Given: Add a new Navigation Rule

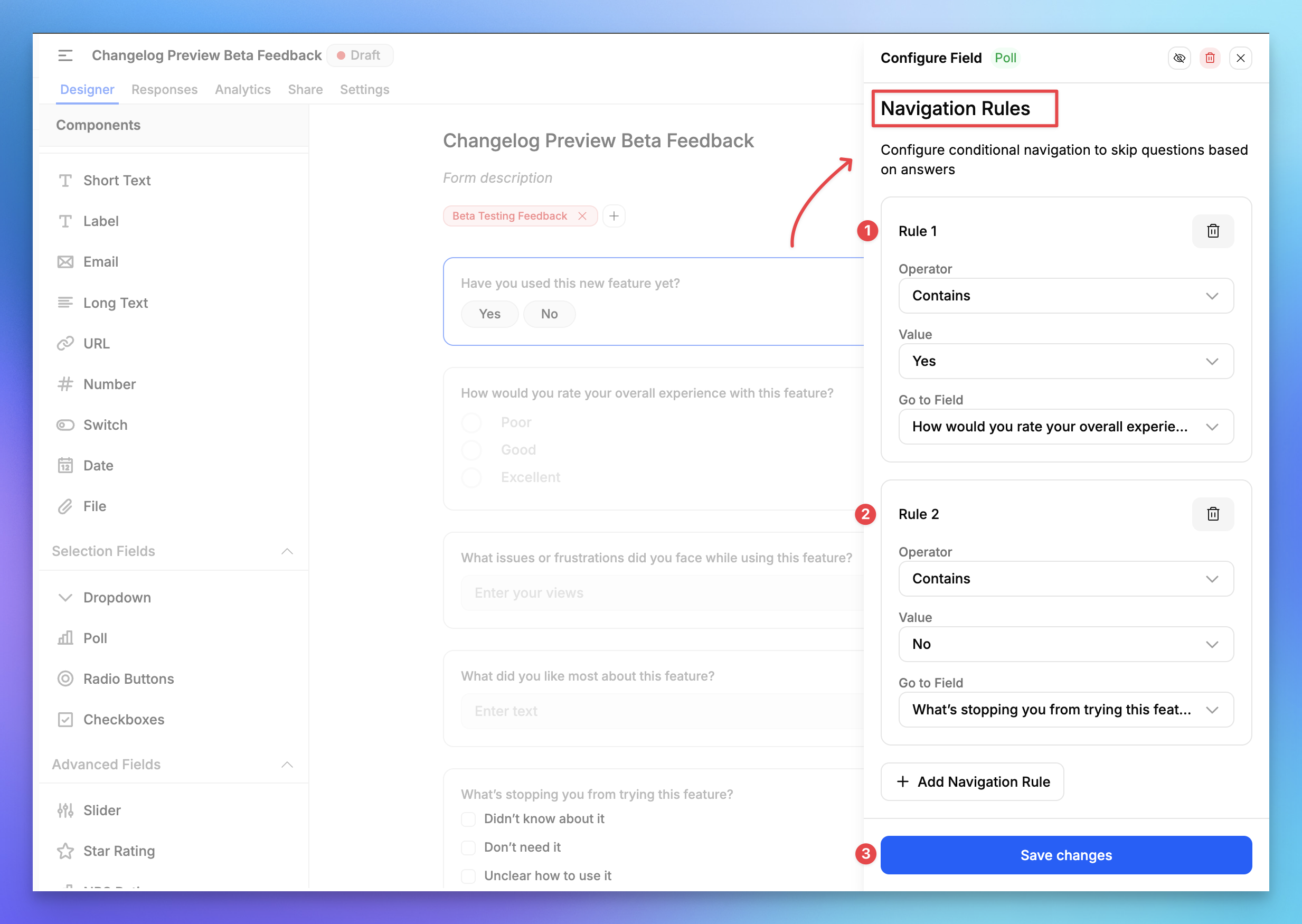Looking at the screenshot, I should point(971,781).
